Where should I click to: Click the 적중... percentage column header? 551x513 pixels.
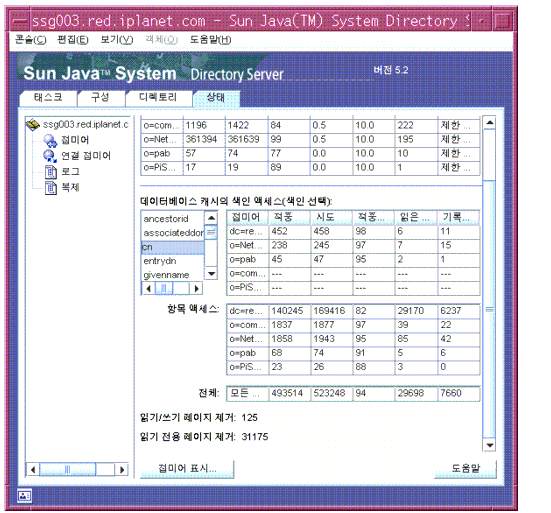[x=374, y=217]
